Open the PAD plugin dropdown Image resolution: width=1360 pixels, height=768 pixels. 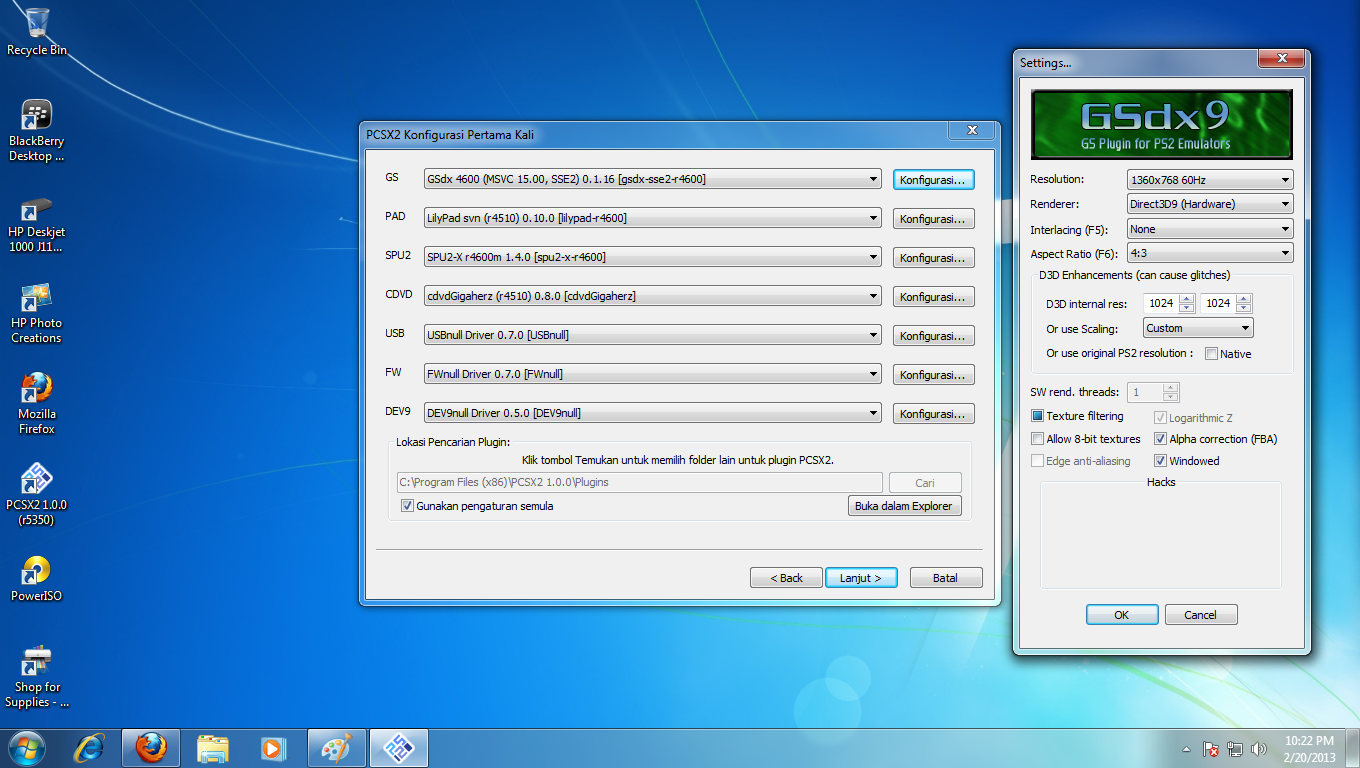[x=653, y=218]
